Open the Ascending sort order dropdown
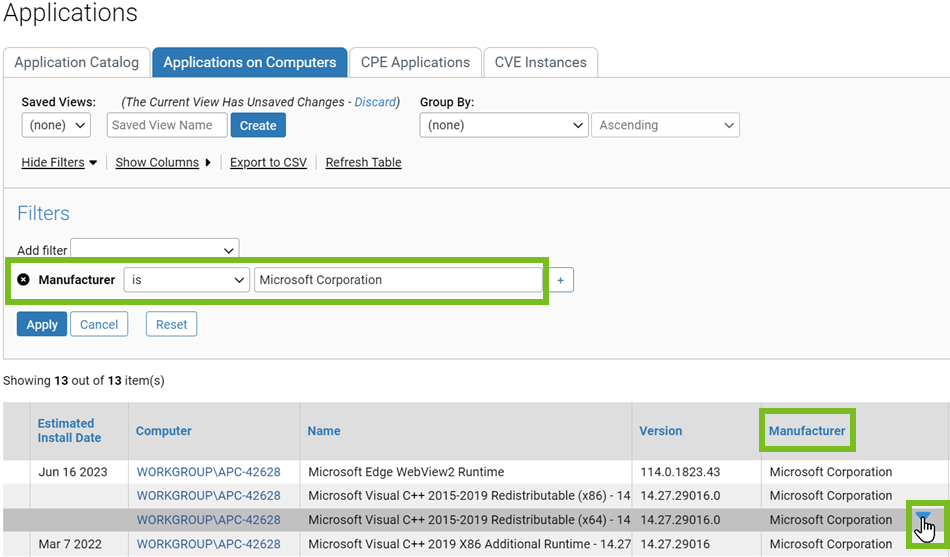Image resolution: width=950 pixels, height=557 pixels. (665, 125)
